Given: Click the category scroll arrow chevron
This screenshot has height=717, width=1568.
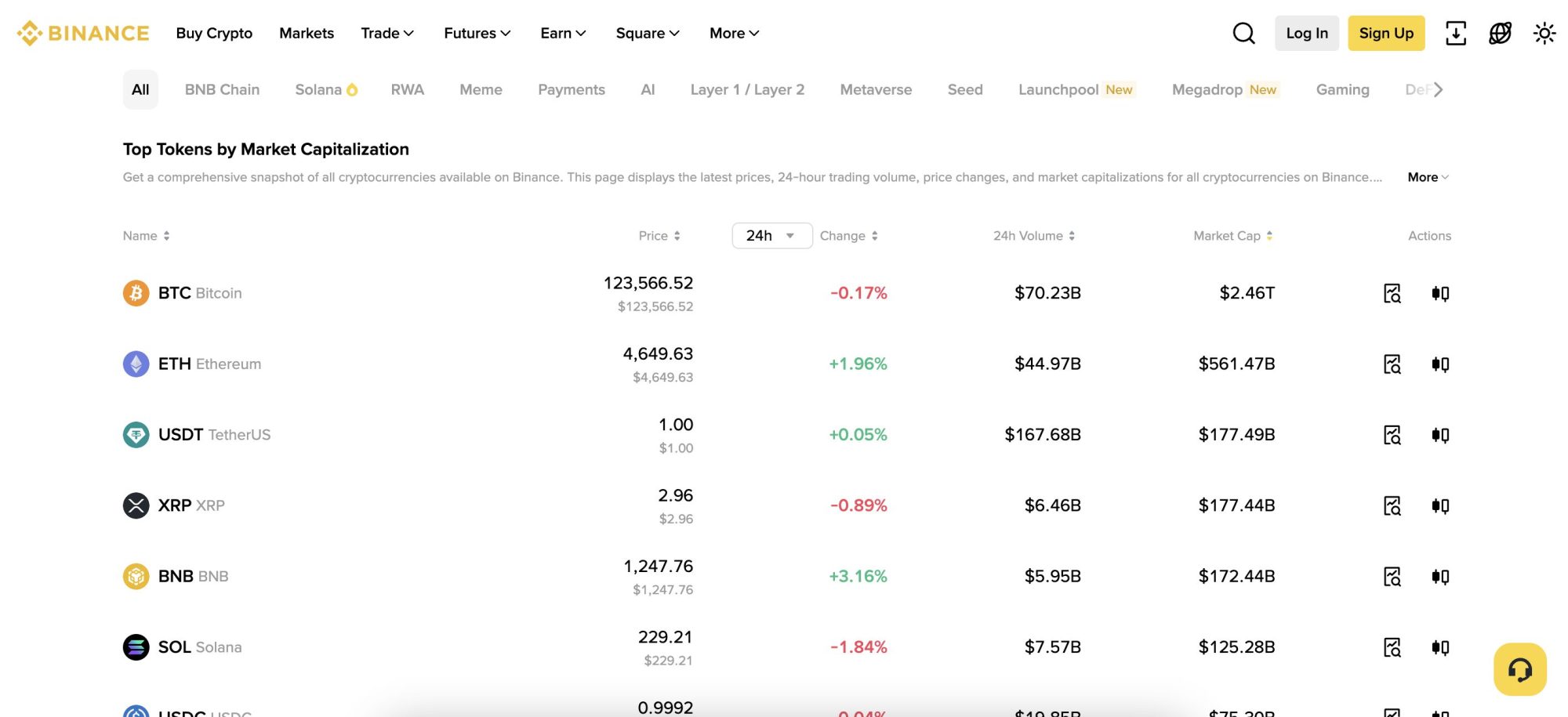Looking at the screenshot, I should (1438, 89).
